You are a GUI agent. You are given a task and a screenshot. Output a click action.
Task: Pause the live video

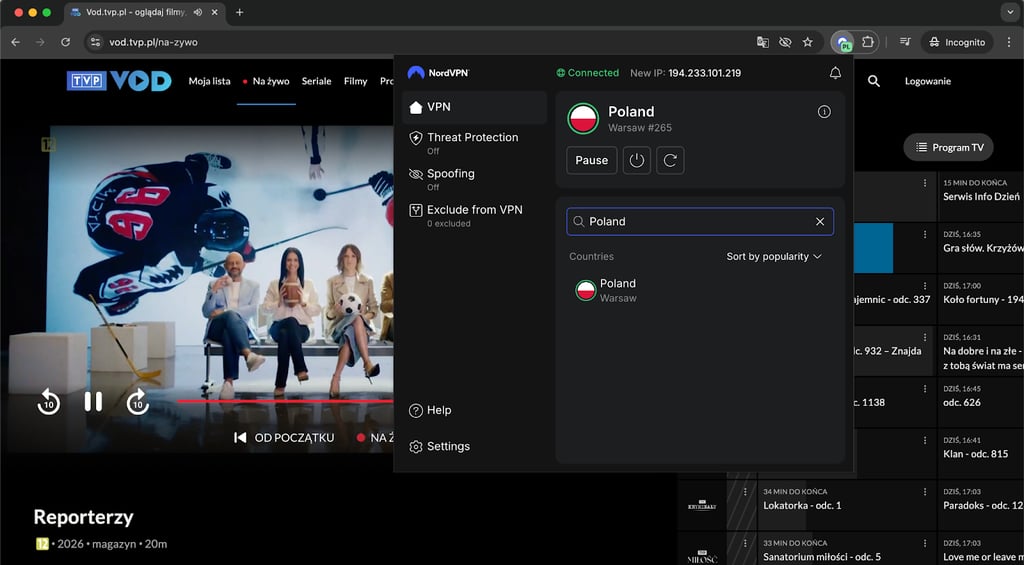[x=93, y=402]
